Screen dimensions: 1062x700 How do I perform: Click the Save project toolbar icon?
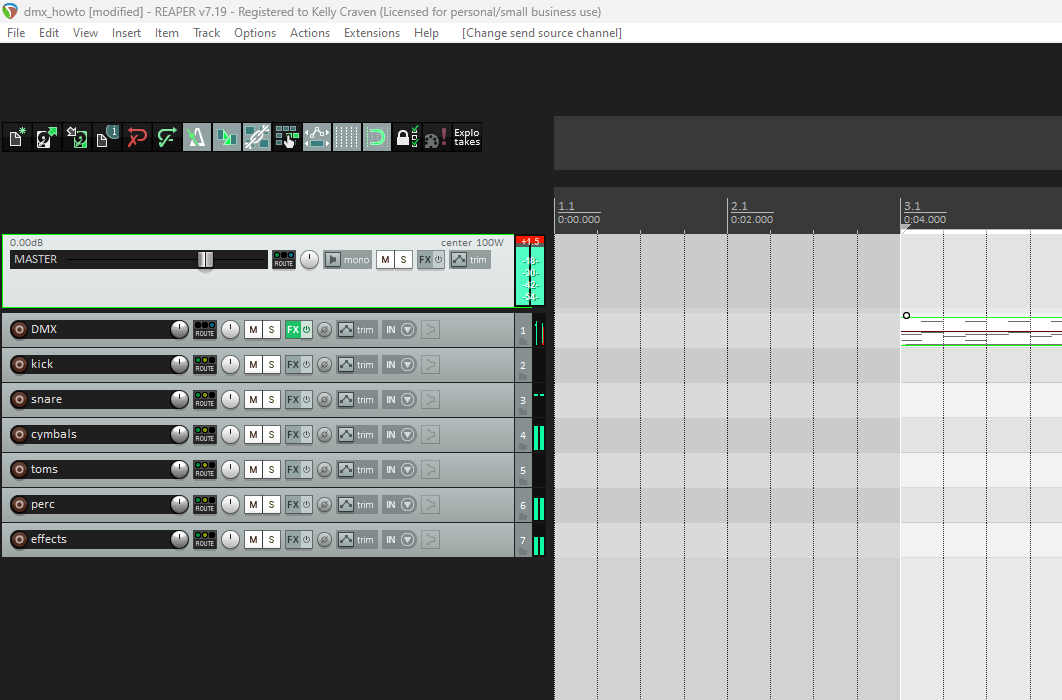77,137
